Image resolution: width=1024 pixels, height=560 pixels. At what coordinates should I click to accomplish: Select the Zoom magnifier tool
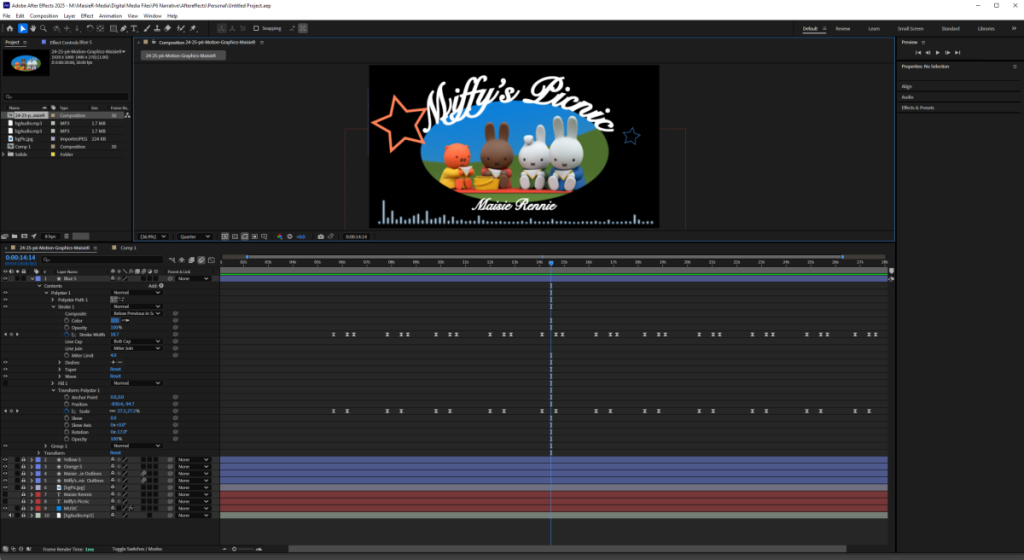pyautogui.click(x=43, y=28)
